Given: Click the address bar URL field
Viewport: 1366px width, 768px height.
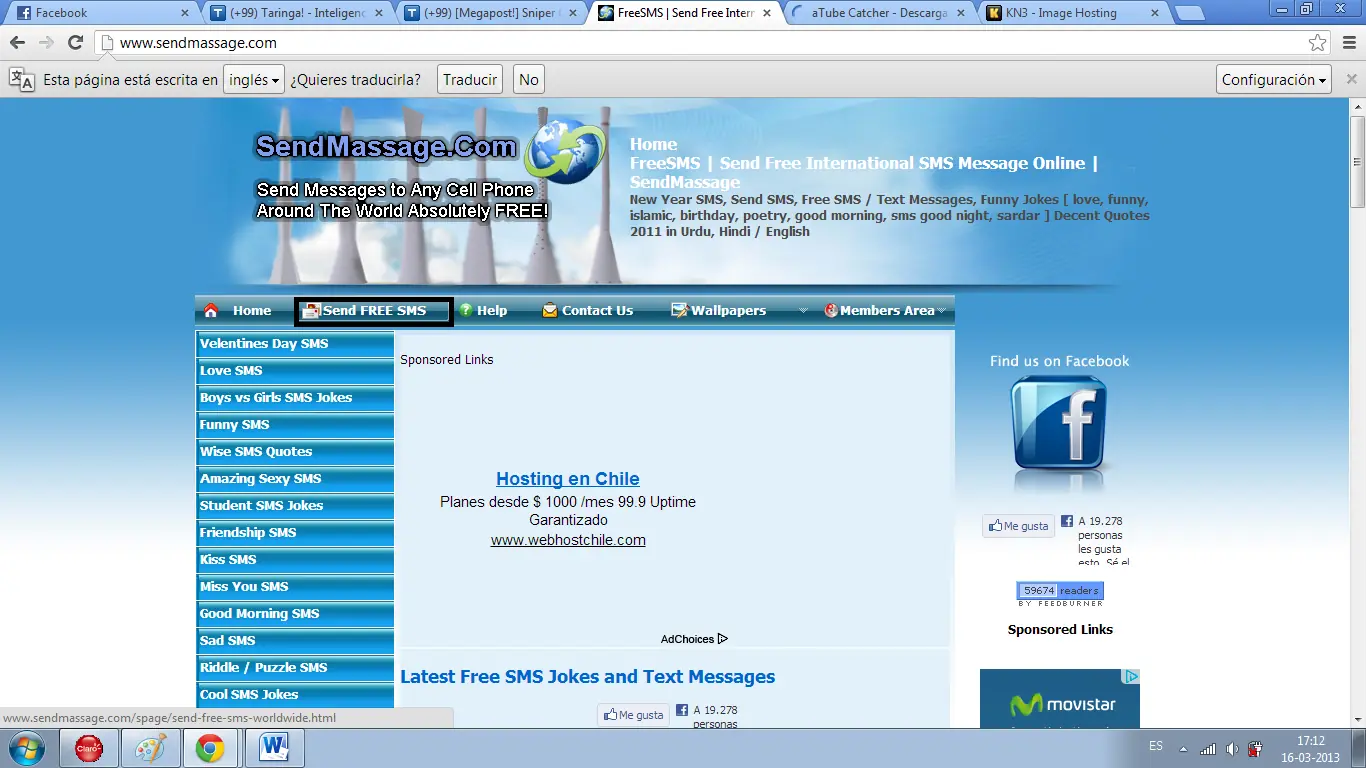Looking at the screenshot, I should pos(700,43).
